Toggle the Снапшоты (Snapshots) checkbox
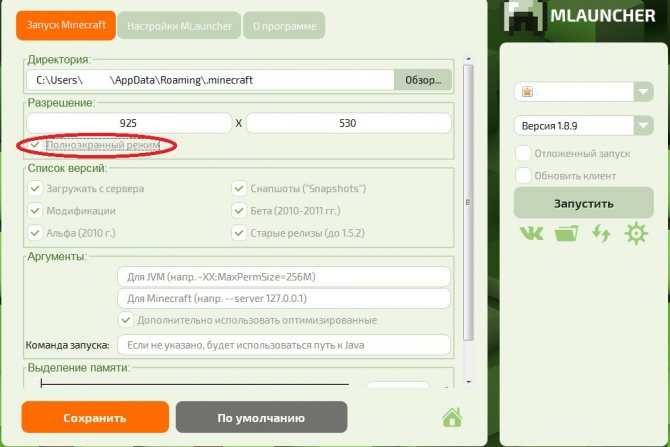Viewport: 670px width, 447px height. (239, 188)
